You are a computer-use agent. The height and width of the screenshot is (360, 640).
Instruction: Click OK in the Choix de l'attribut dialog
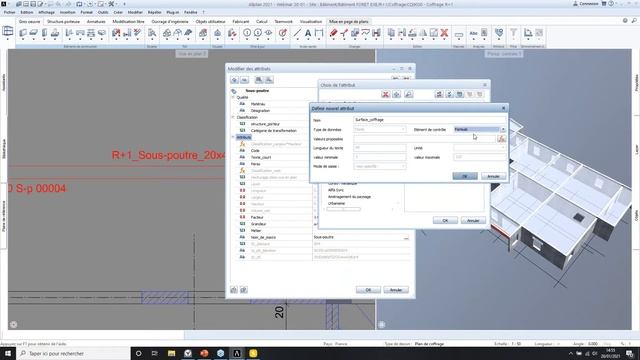tap(445, 220)
